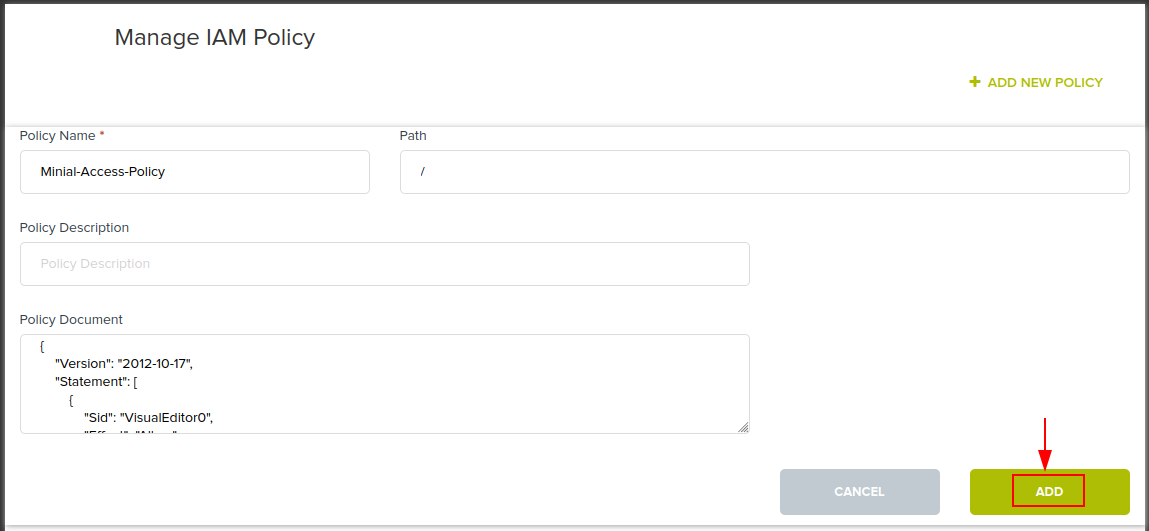1149x531 pixels.
Task: Click the Path label text
Action: click(413, 136)
